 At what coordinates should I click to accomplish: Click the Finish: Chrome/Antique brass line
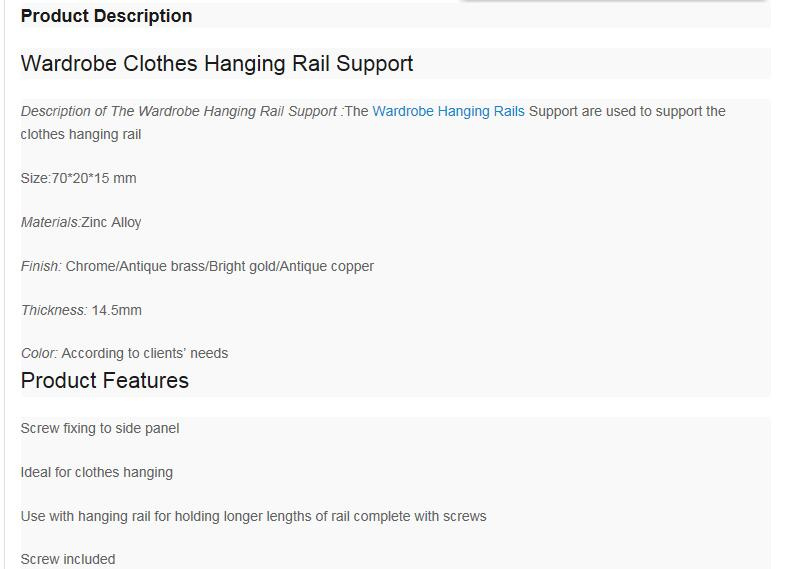(x=197, y=266)
